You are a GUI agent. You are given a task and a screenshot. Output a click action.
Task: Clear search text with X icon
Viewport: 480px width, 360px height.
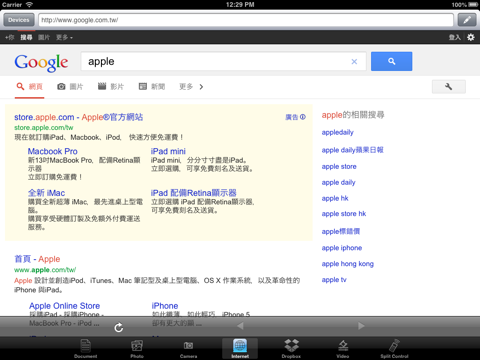coord(354,61)
